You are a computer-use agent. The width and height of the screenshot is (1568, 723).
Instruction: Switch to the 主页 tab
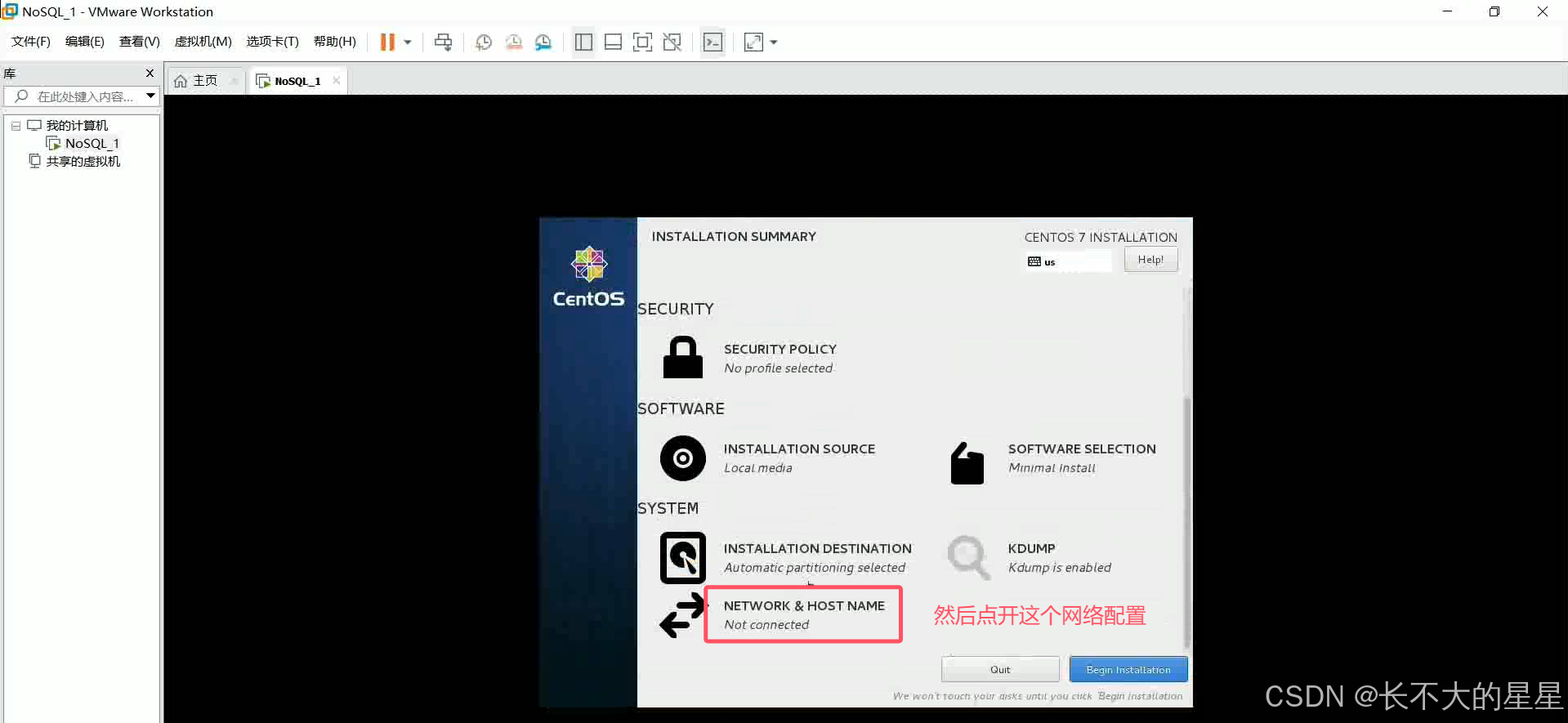tap(205, 80)
